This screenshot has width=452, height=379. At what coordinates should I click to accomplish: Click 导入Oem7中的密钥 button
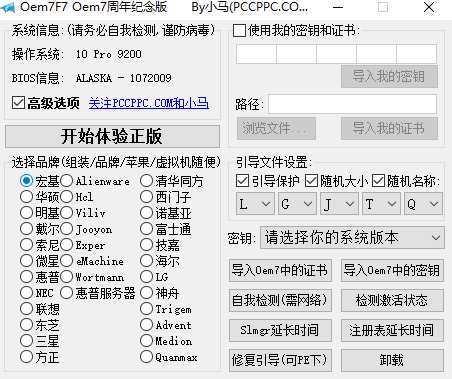(x=392, y=270)
